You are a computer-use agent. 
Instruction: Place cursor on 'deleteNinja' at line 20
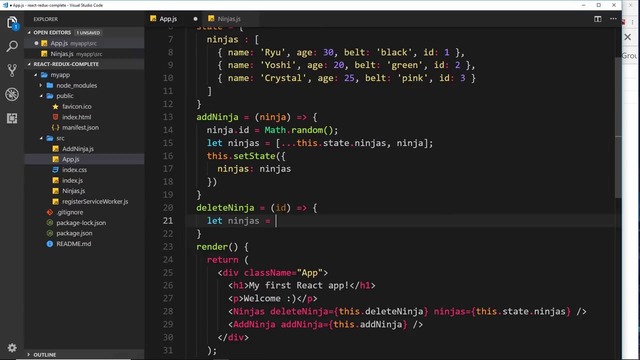(225, 208)
